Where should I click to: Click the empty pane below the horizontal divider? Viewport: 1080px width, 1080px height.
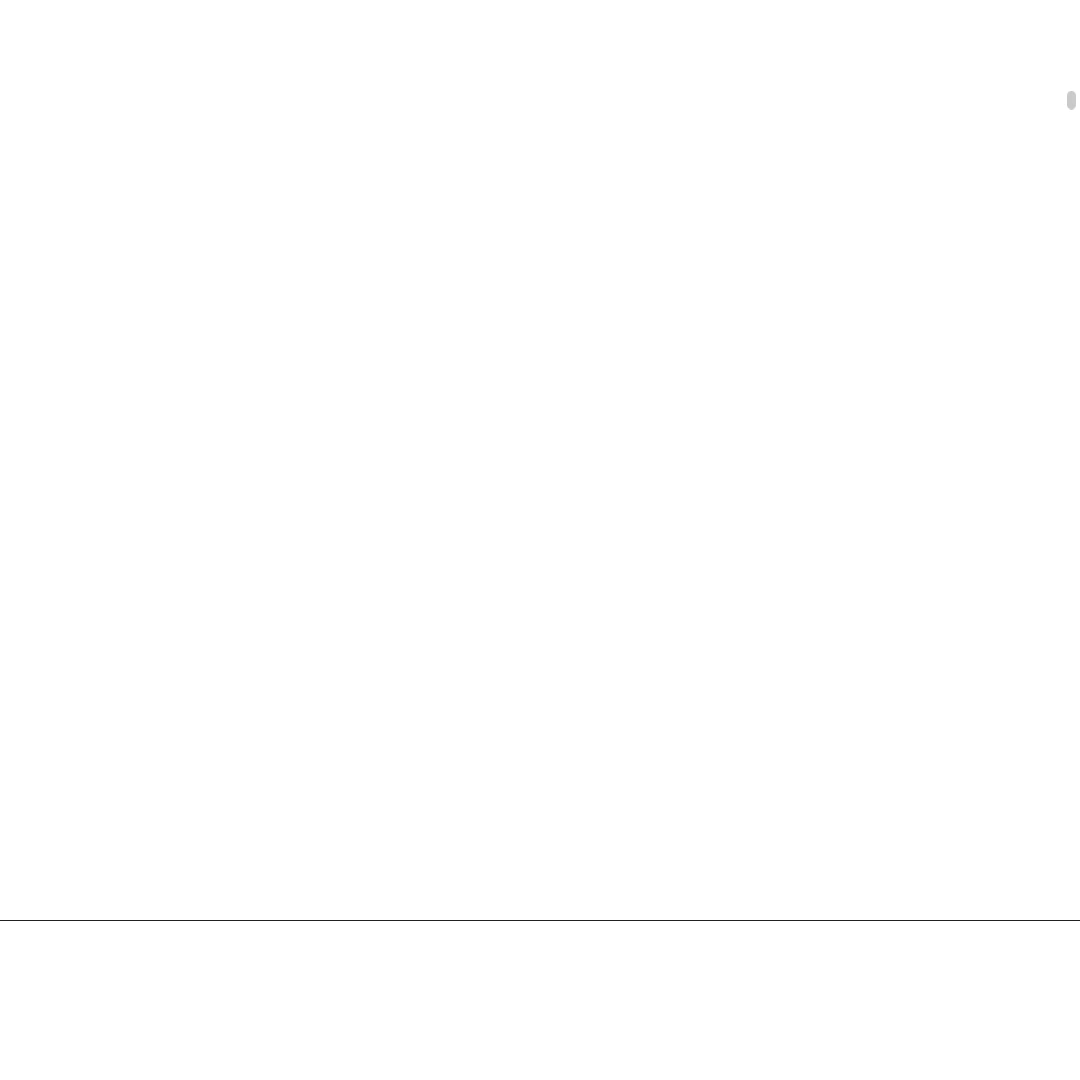[540, 1000]
